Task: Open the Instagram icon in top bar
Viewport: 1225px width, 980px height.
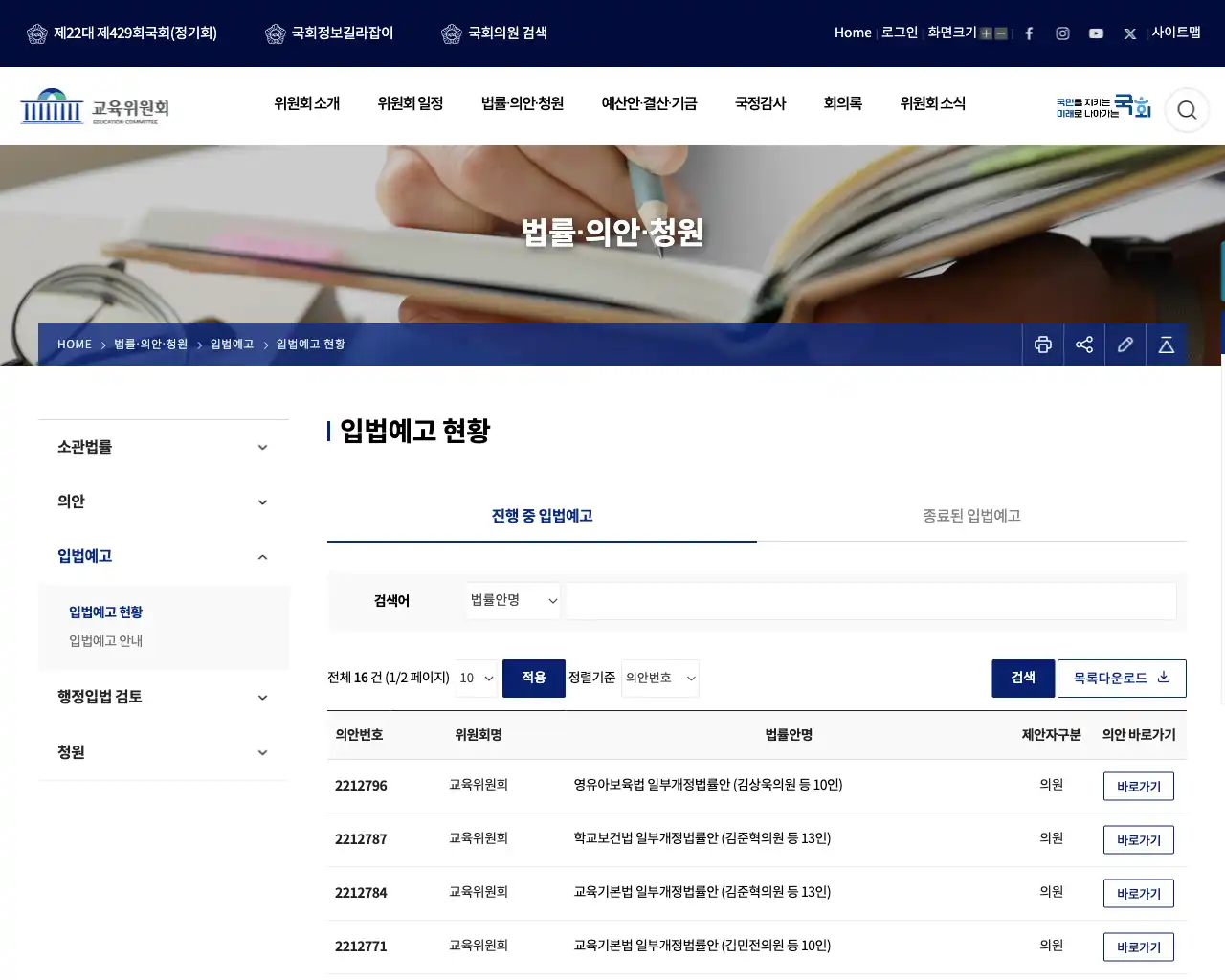Action: point(1062,33)
